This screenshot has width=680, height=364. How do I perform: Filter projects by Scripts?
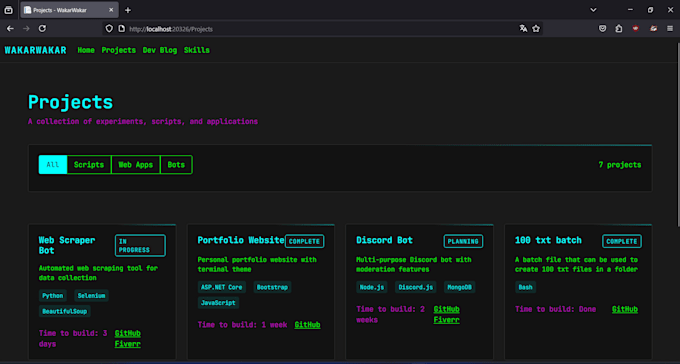89,165
